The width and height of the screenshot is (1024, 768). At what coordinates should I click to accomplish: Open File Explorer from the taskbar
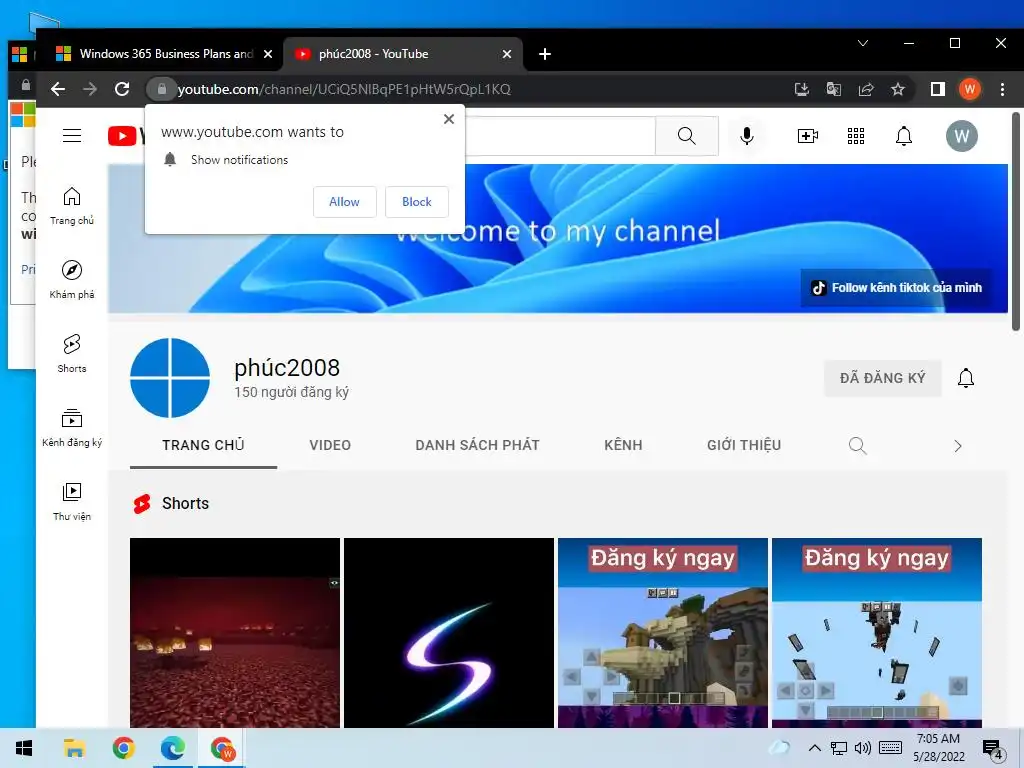[x=74, y=748]
